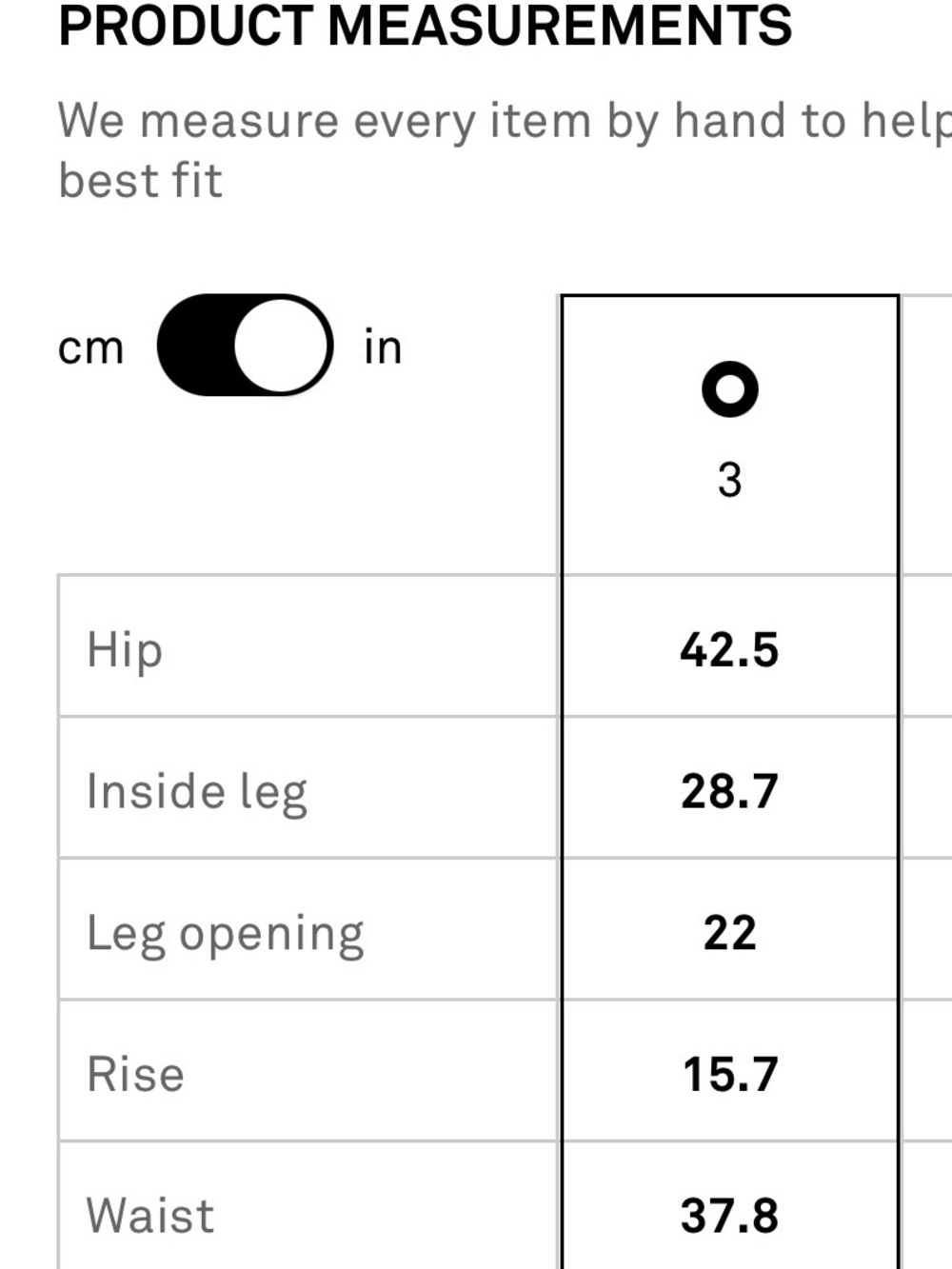Click the Inside leg value 28.7

tap(729, 792)
